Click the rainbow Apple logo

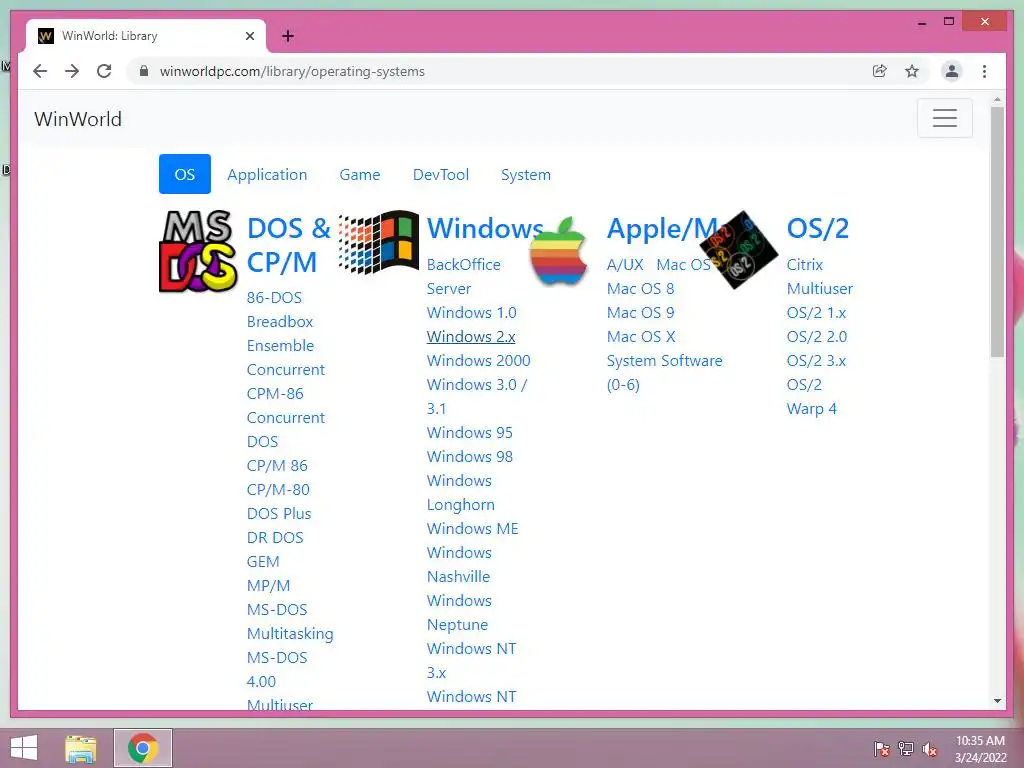click(558, 251)
